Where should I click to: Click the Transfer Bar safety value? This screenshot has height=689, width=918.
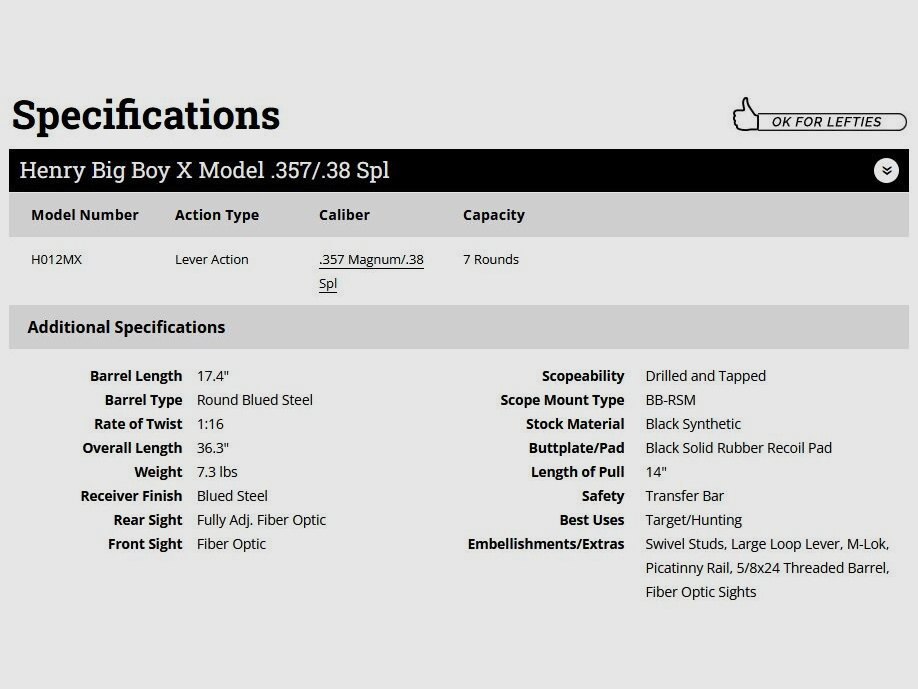coord(685,496)
